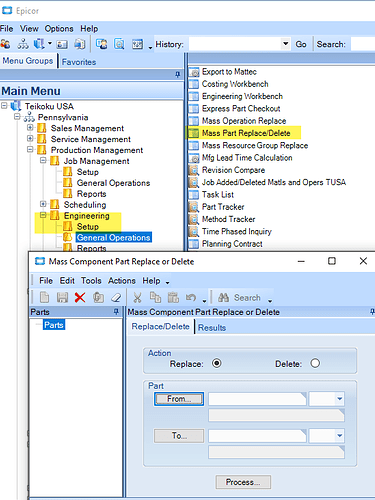This screenshot has height=500, width=375.
Task: Select the Replace/Delete tab
Action: 160,327
